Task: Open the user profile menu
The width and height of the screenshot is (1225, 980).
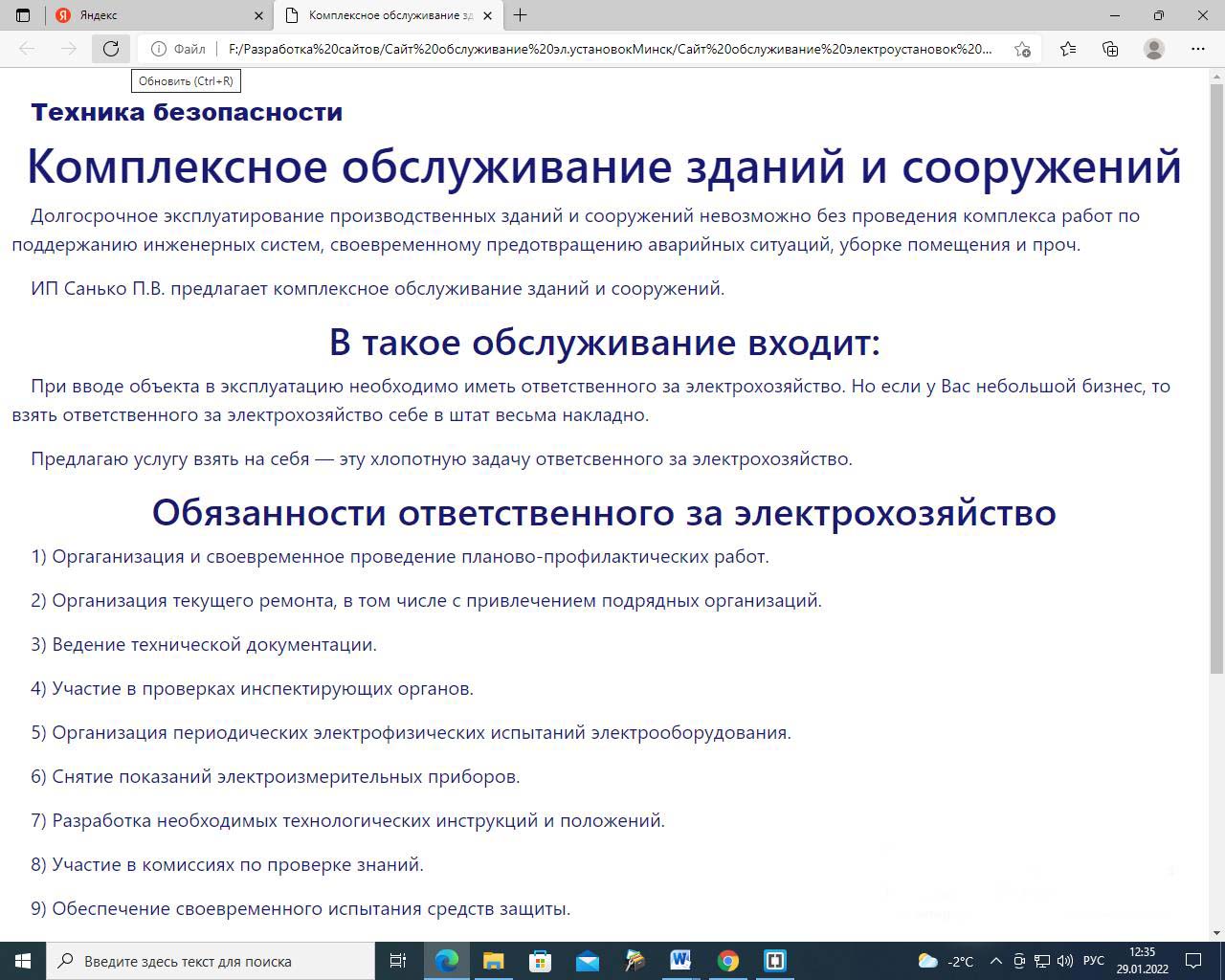Action: point(1154,49)
